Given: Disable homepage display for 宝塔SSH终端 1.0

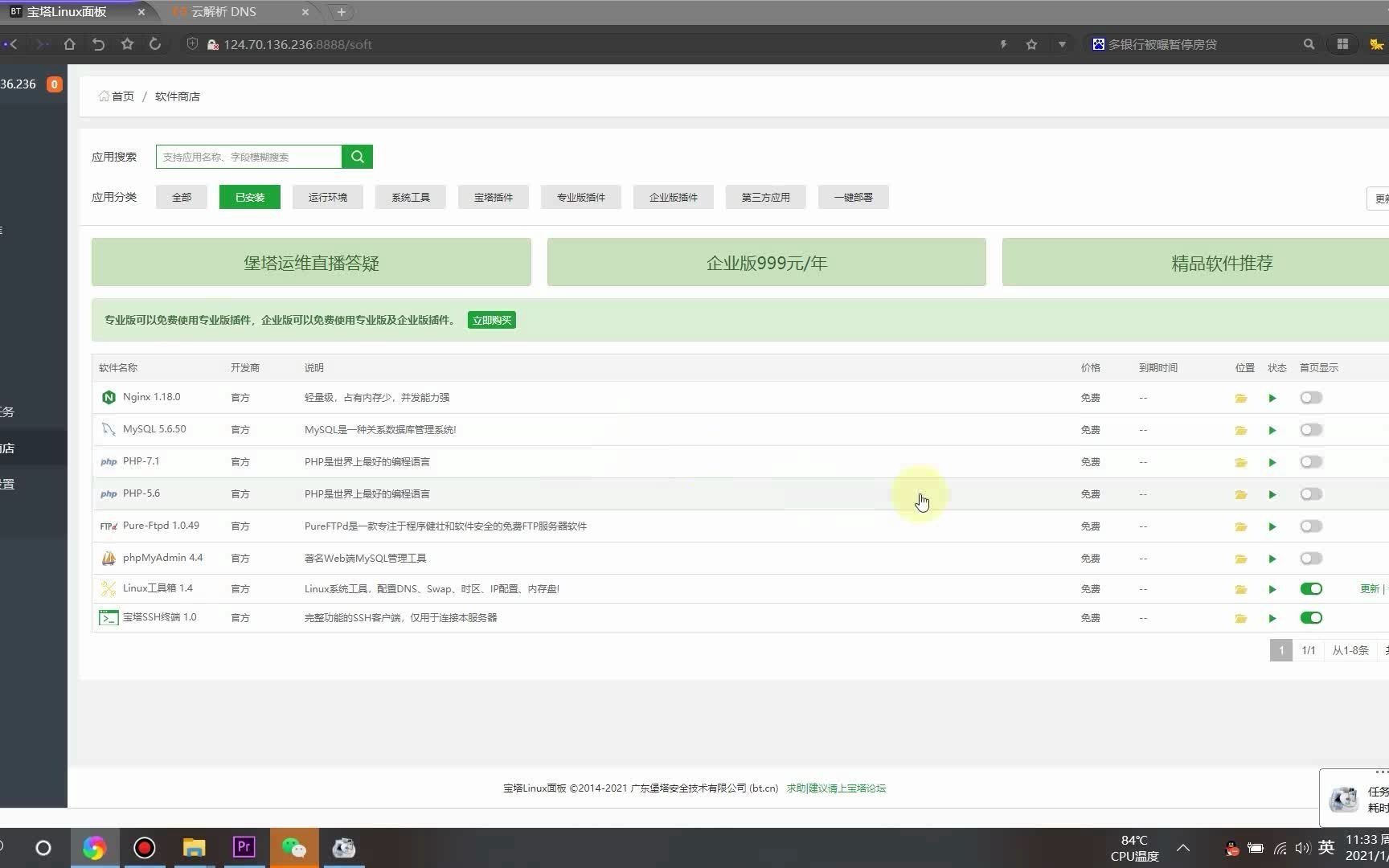Looking at the screenshot, I should pyautogui.click(x=1311, y=618).
